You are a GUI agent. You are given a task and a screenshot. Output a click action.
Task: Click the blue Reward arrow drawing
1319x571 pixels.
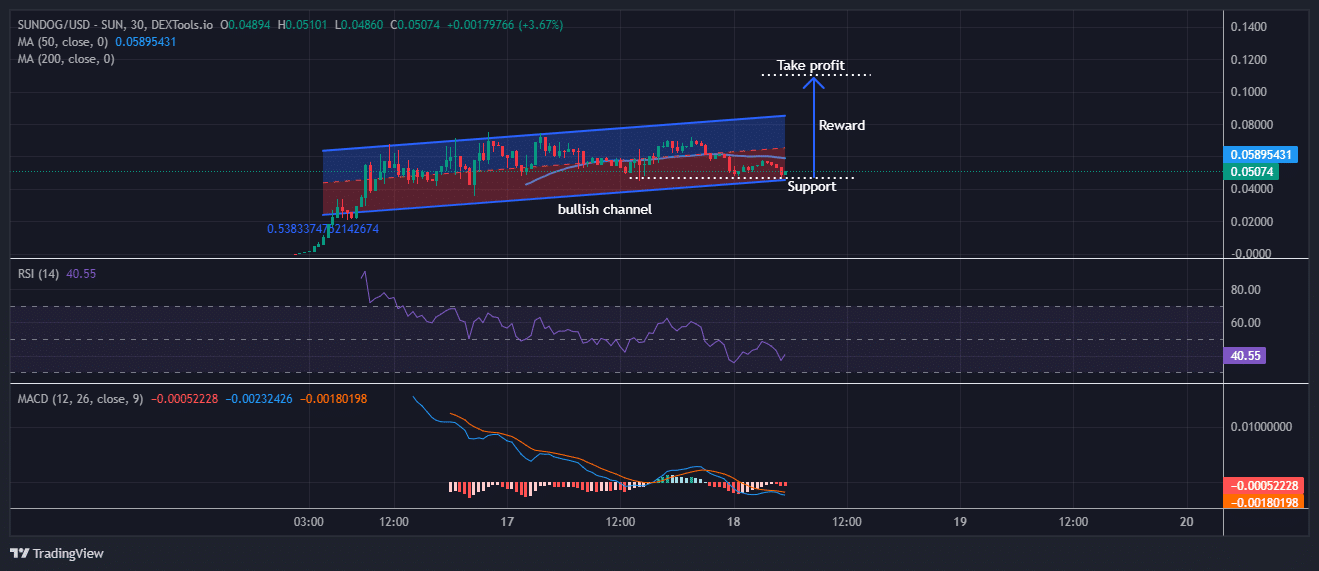tap(814, 127)
